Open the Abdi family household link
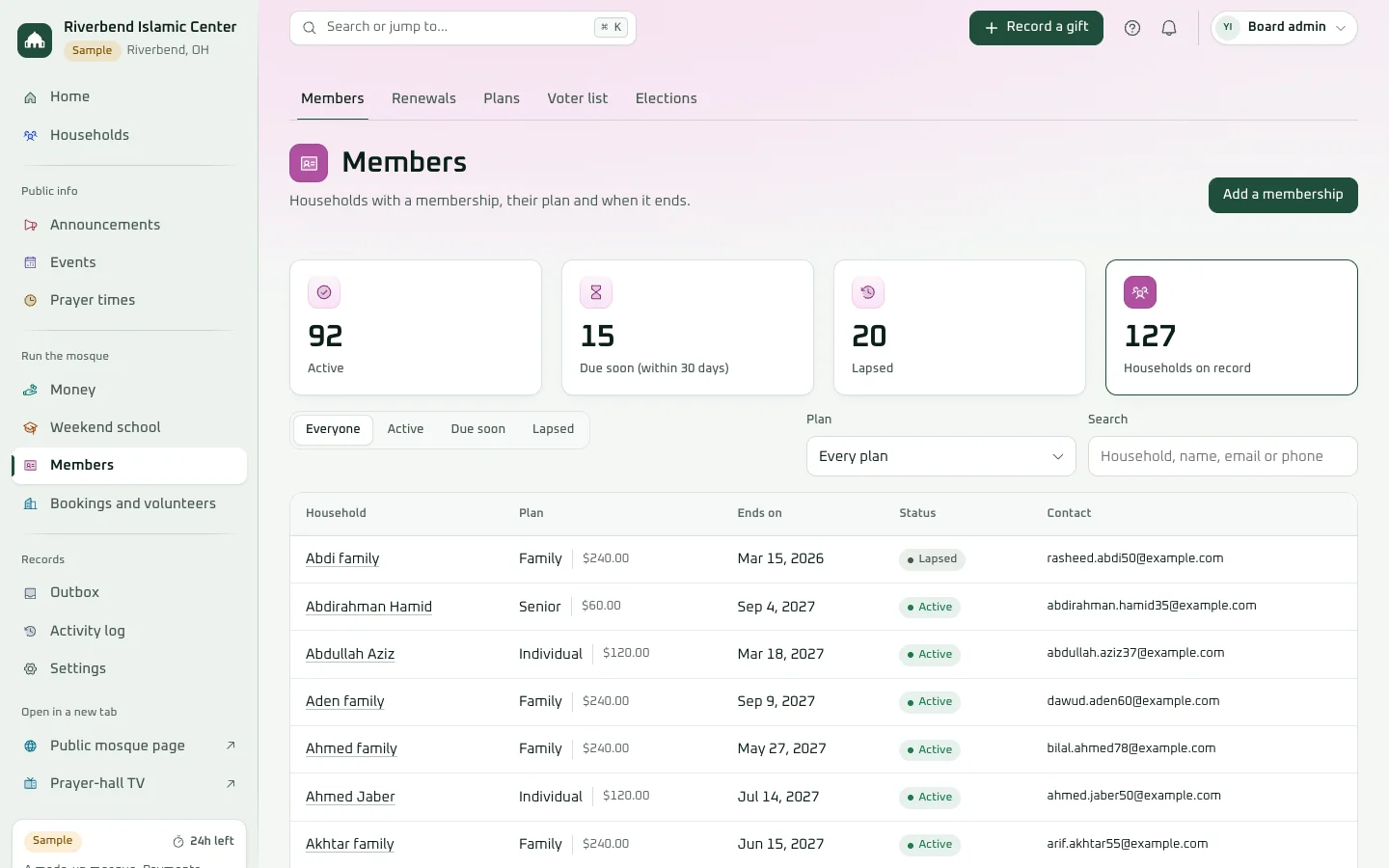This screenshot has height=868, width=1389. pos(342,558)
